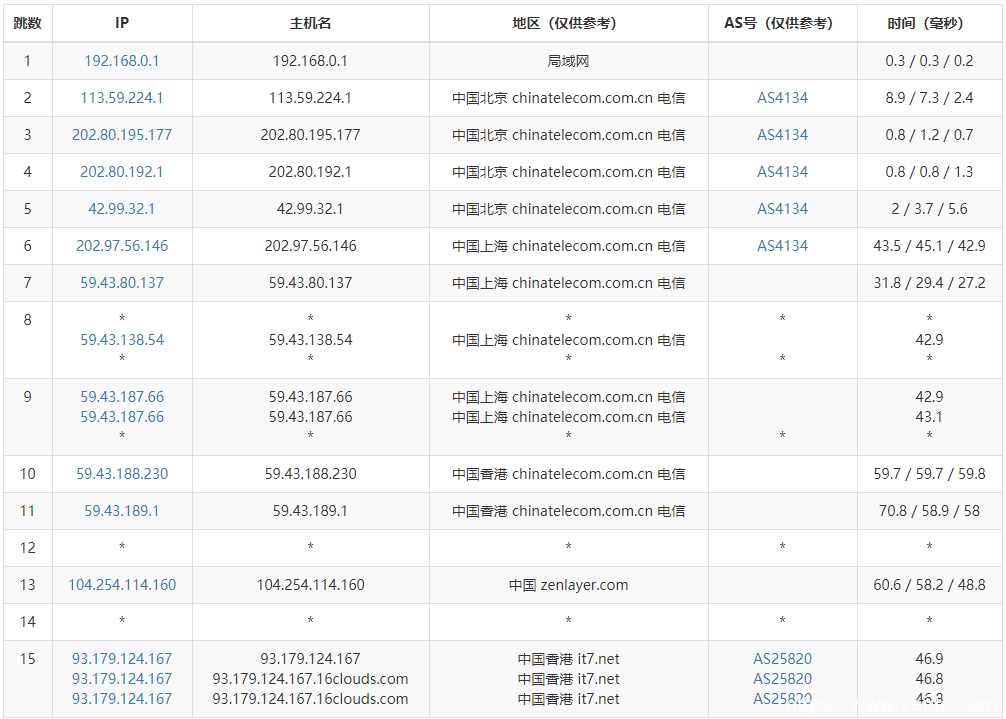Open the AS4134 link in hop 6 row
Image resolution: width=1006 pixels, height=719 pixels.
(x=782, y=246)
